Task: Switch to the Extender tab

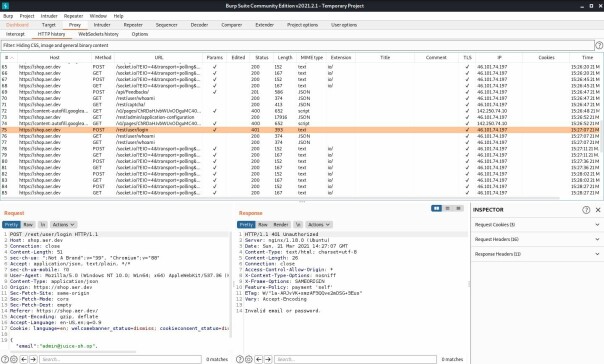Action: tap(264, 25)
